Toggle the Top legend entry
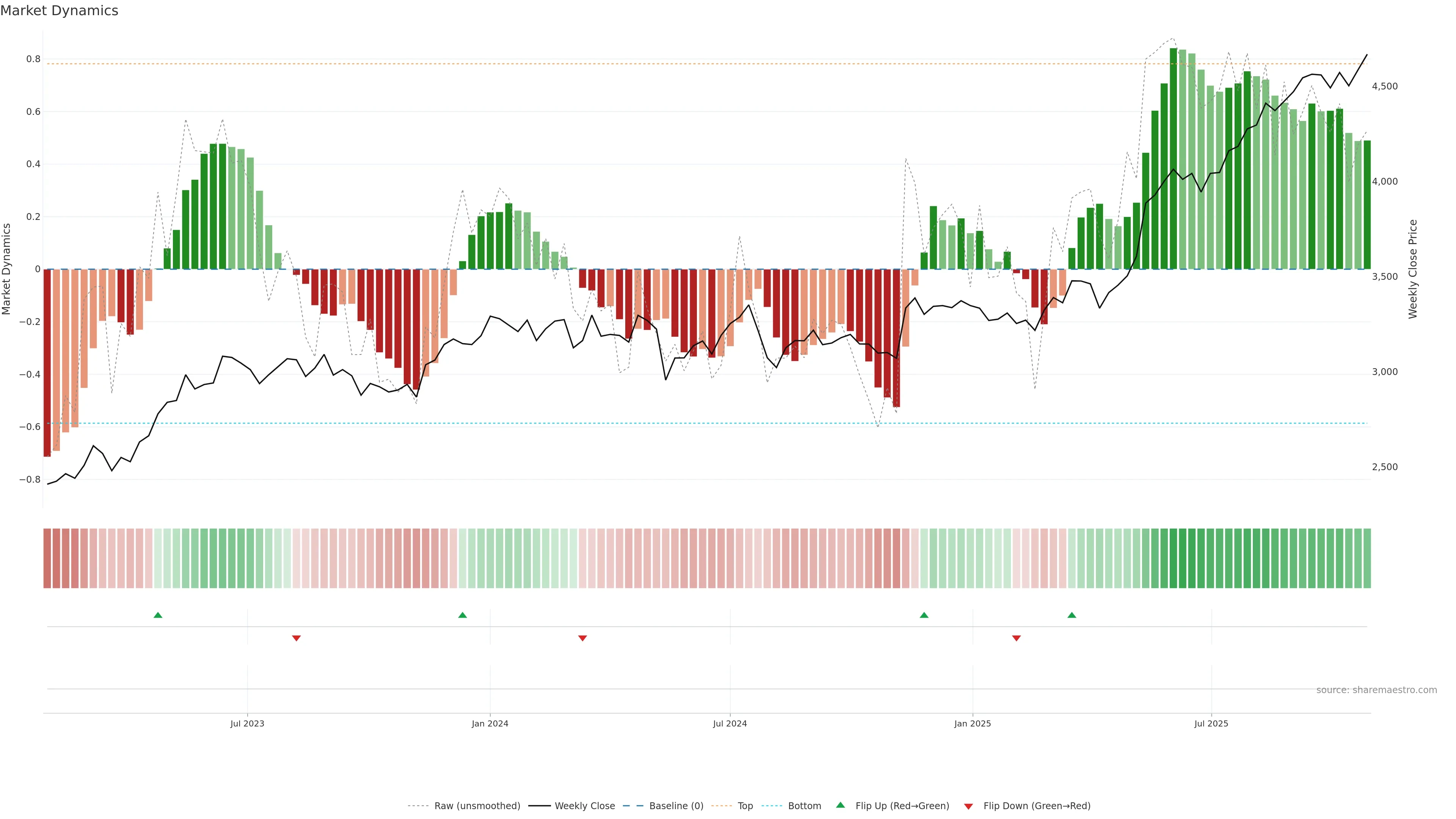 [745, 806]
